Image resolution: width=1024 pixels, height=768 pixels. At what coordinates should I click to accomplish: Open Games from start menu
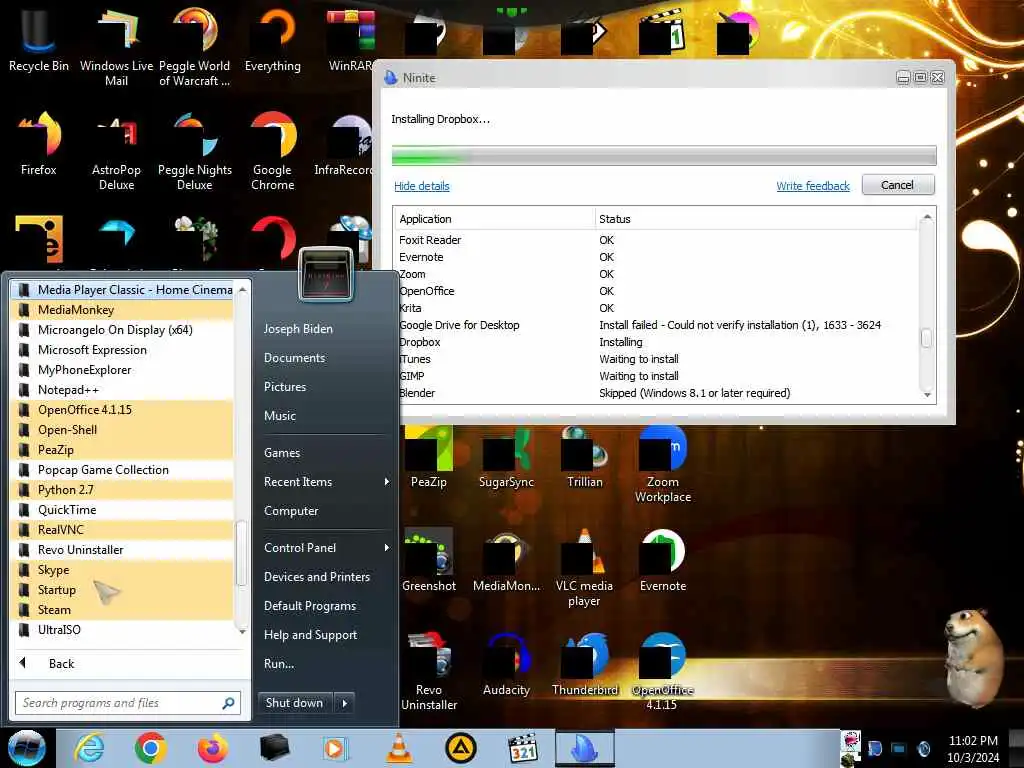(281, 453)
